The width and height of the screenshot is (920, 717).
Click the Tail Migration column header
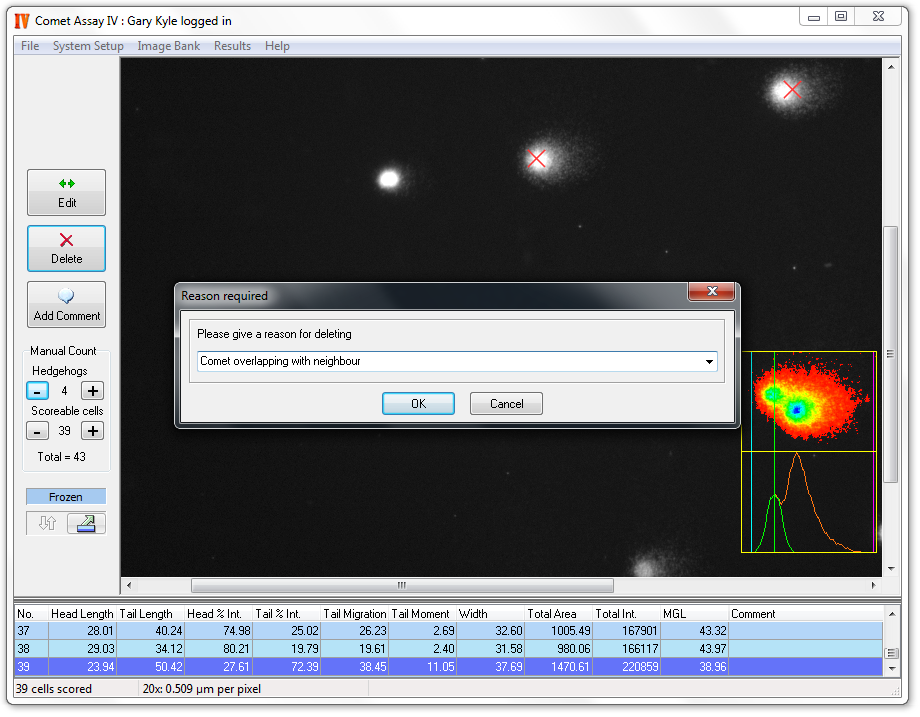click(354, 614)
